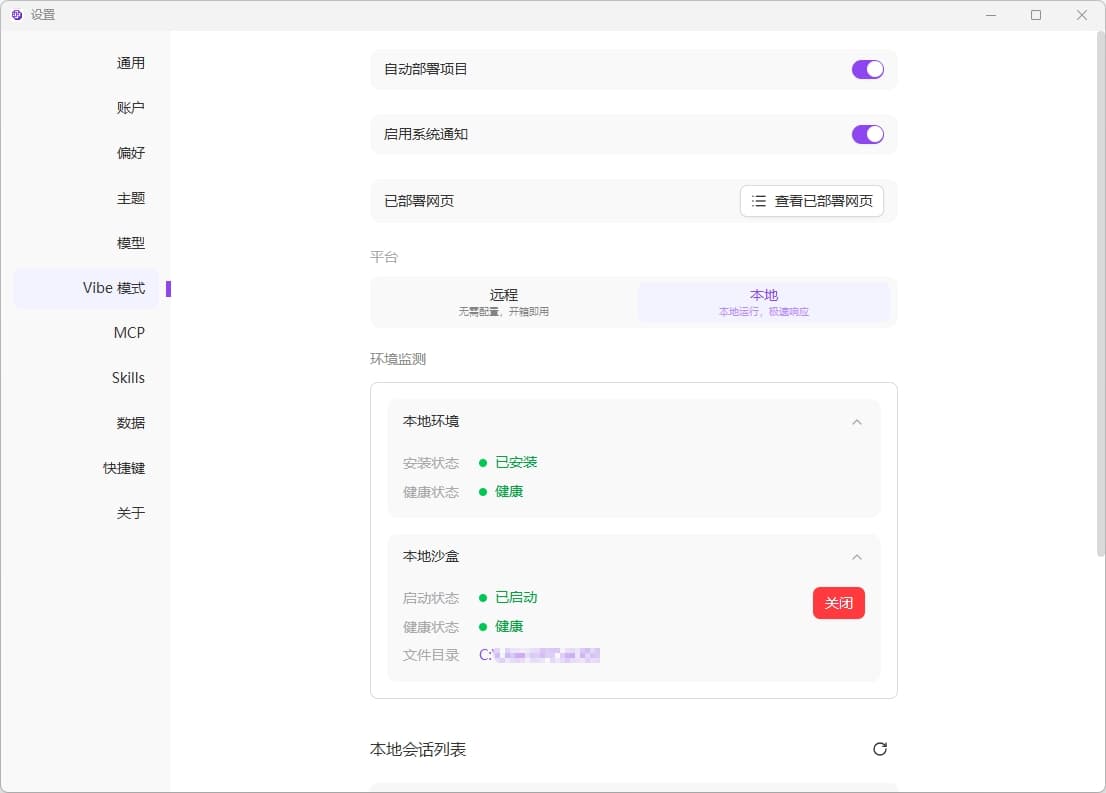Maximize the settings window
Image resolution: width=1106 pixels, height=793 pixels.
1036,15
